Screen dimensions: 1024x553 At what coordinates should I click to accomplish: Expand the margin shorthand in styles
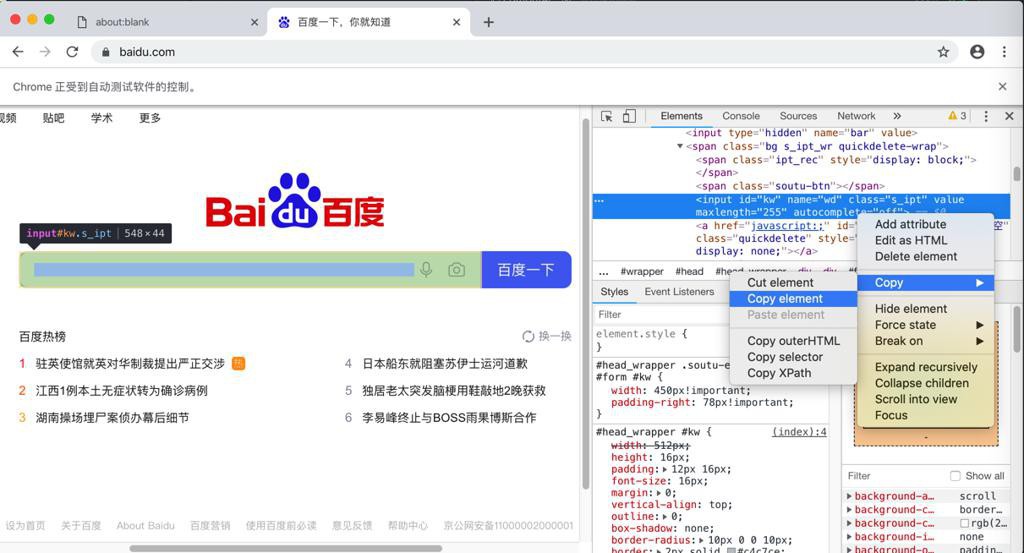(x=659, y=493)
